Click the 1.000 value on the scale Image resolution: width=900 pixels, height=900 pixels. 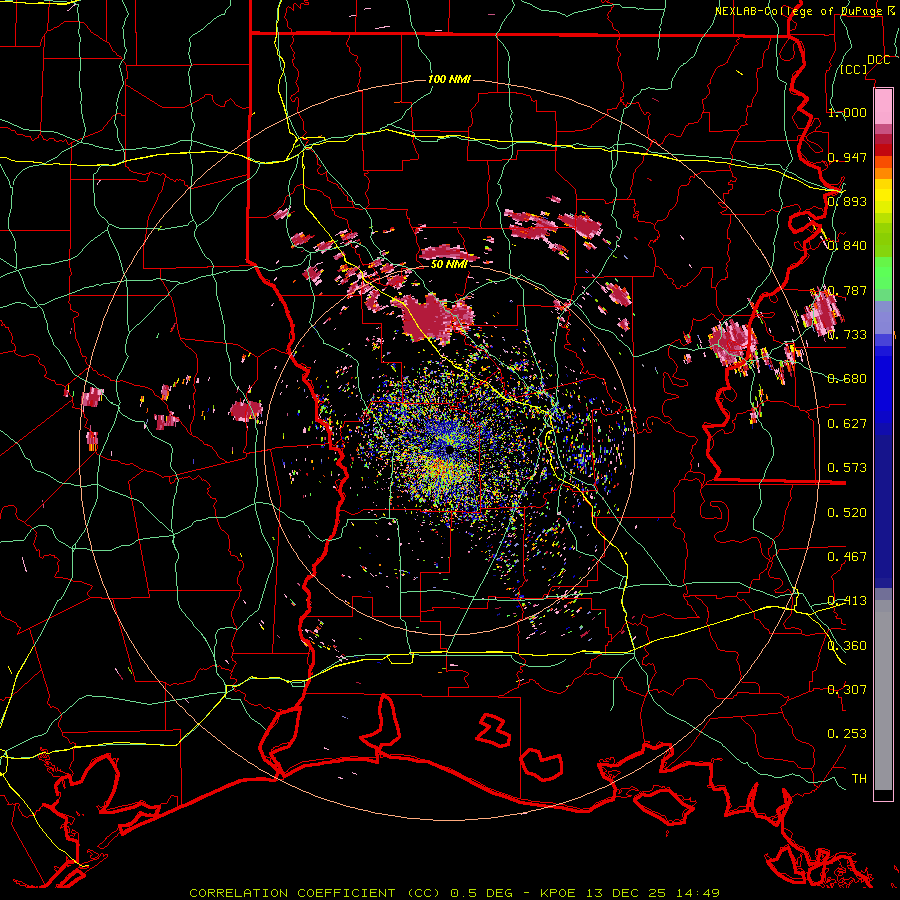click(x=847, y=112)
